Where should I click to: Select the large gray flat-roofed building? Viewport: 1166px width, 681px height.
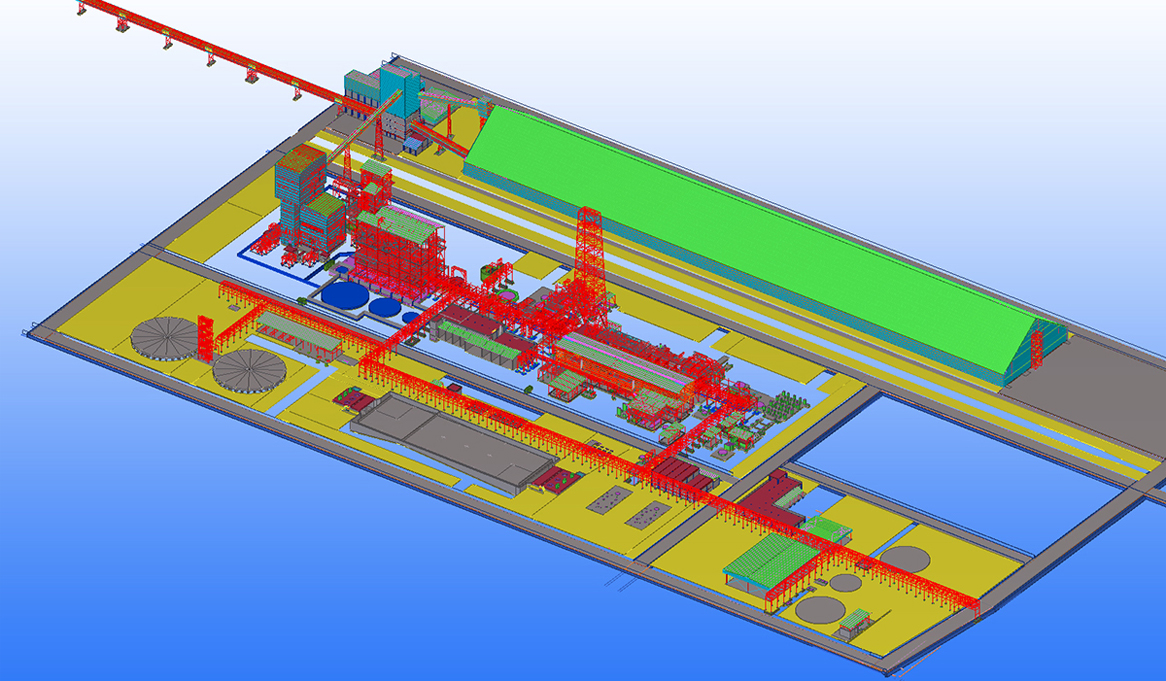pyautogui.click(x=450, y=438)
